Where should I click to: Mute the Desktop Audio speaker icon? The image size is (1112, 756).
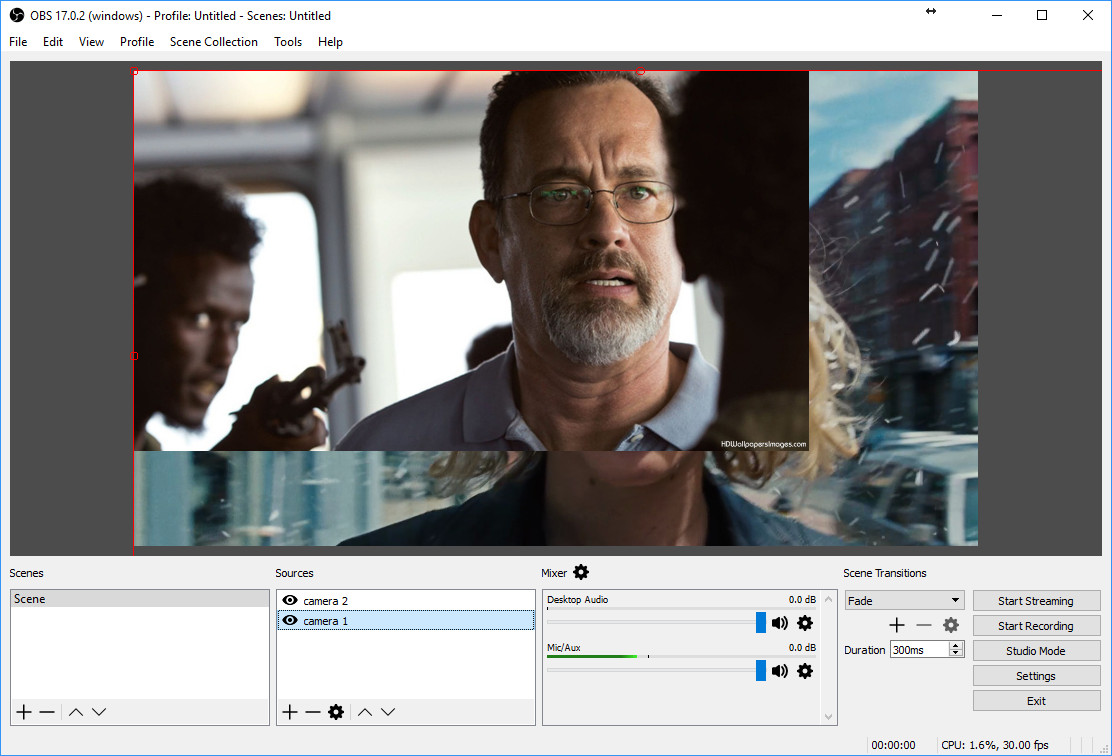pos(779,623)
